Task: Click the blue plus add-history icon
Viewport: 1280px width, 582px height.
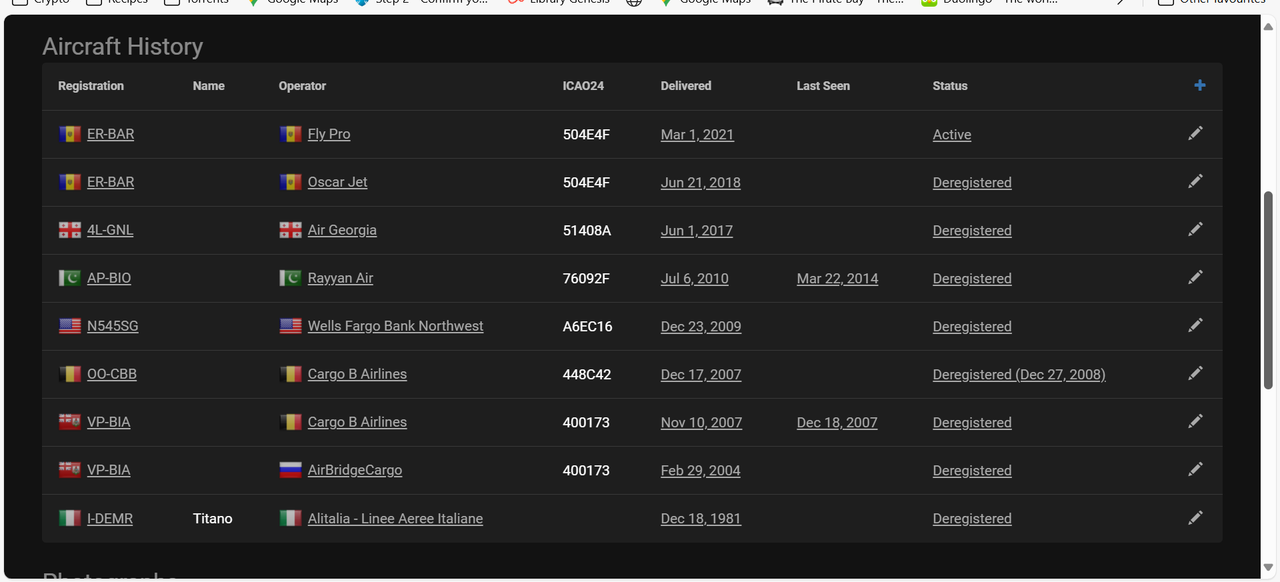Action: point(1200,85)
